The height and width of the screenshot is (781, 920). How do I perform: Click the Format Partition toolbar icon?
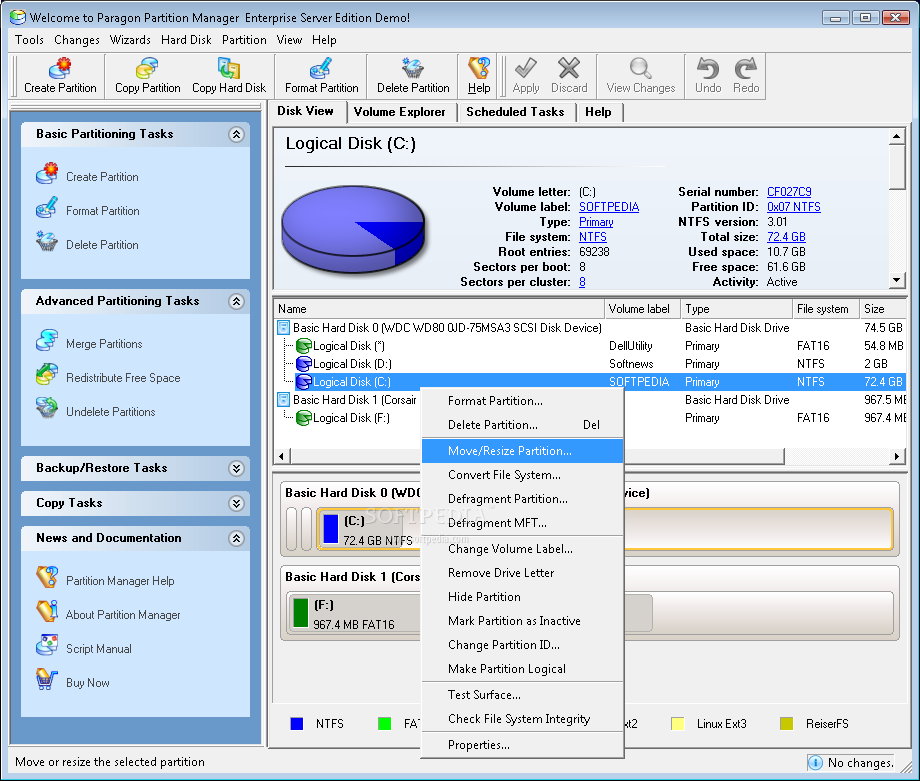(x=321, y=68)
